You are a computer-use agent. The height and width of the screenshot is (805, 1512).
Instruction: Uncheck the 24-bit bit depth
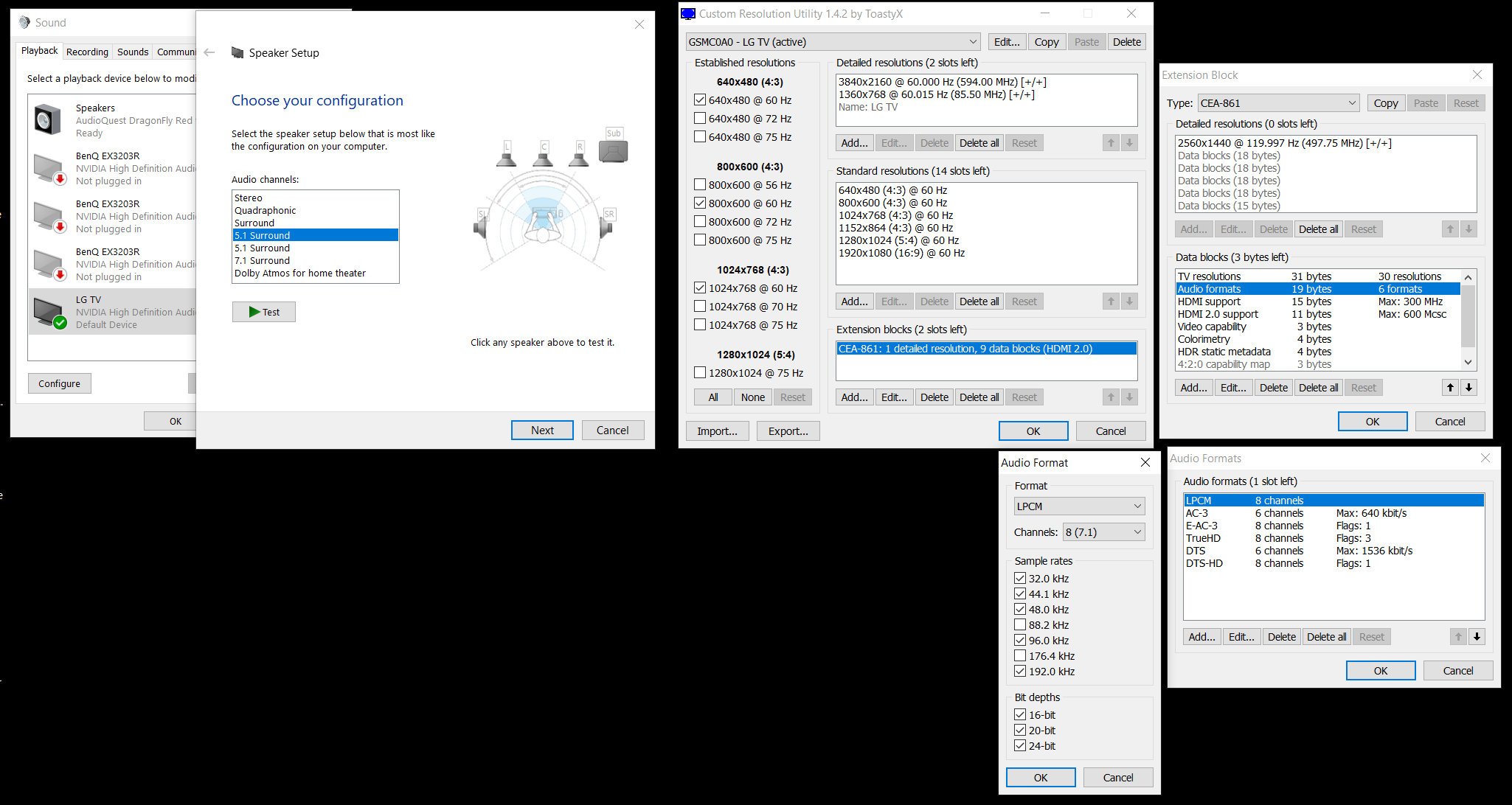(x=1020, y=745)
